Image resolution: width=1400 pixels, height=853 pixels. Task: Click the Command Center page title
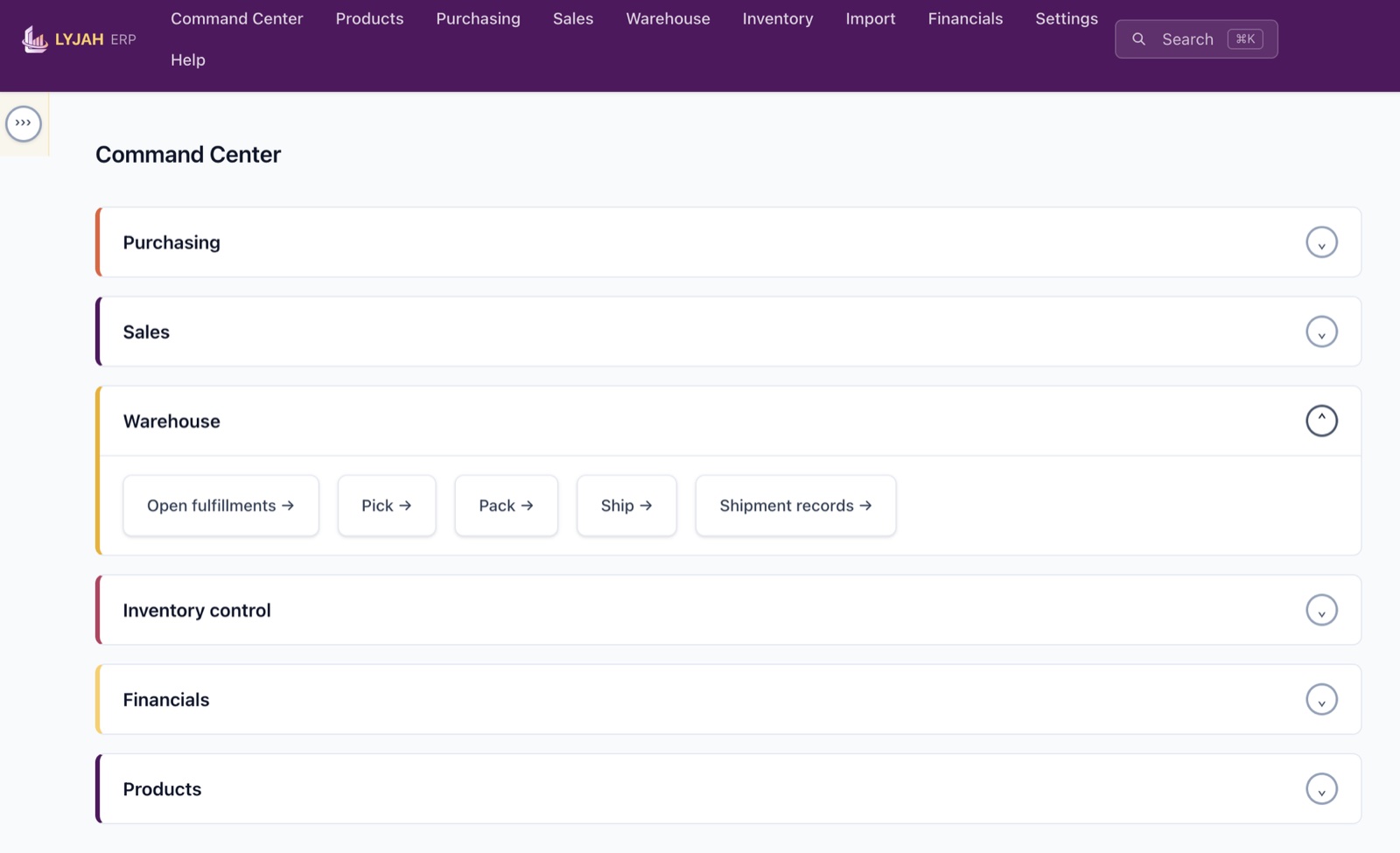click(x=188, y=154)
